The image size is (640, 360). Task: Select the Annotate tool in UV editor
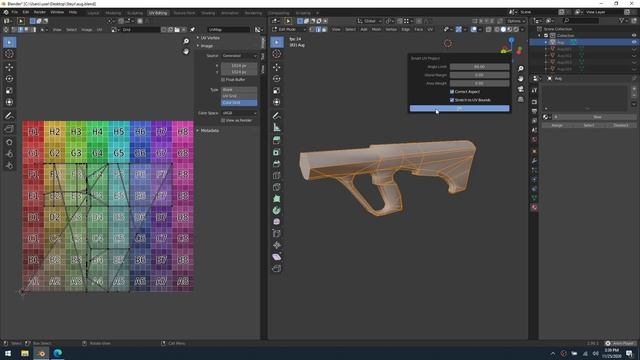click(9, 116)
